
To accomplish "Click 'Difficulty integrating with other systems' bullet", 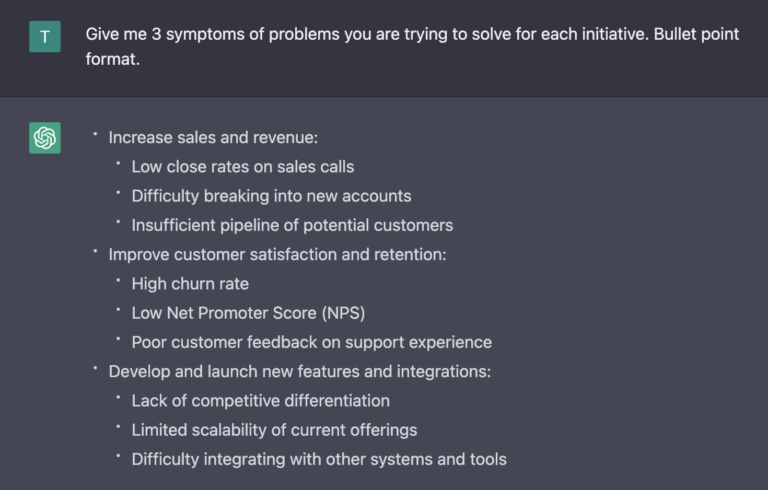I will 319,459.
